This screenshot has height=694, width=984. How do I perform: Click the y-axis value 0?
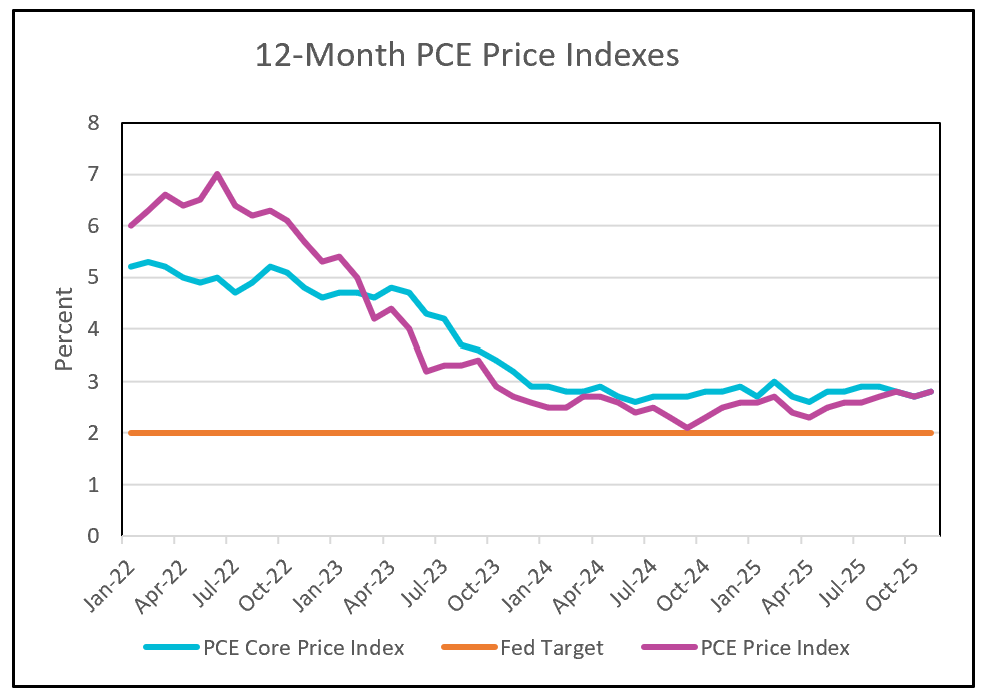click(x=95, y=536)
